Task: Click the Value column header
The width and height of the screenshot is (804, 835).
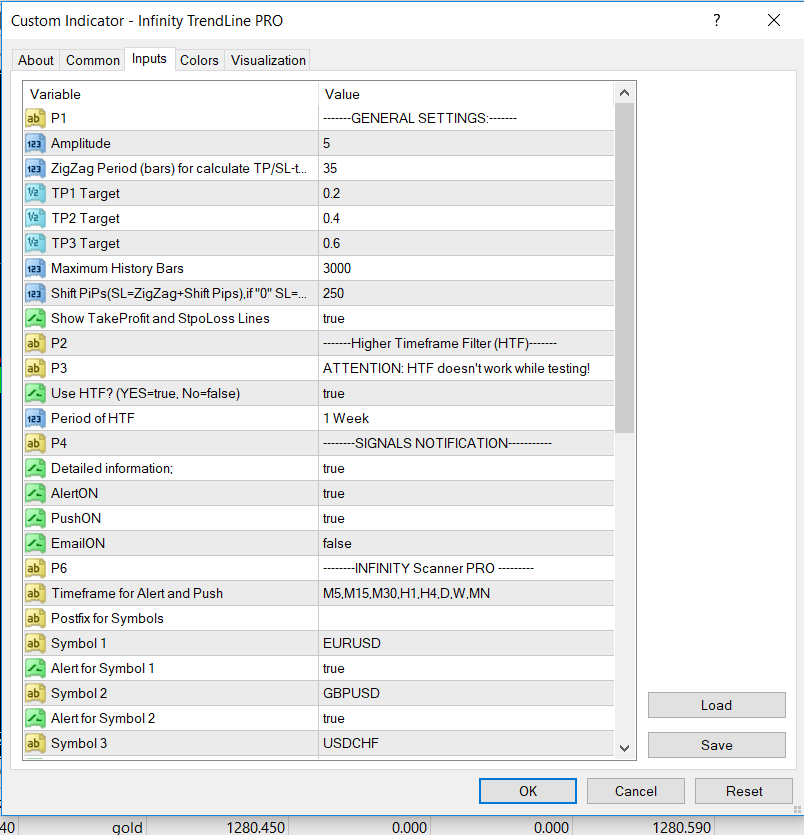Action: click(466, 94)
